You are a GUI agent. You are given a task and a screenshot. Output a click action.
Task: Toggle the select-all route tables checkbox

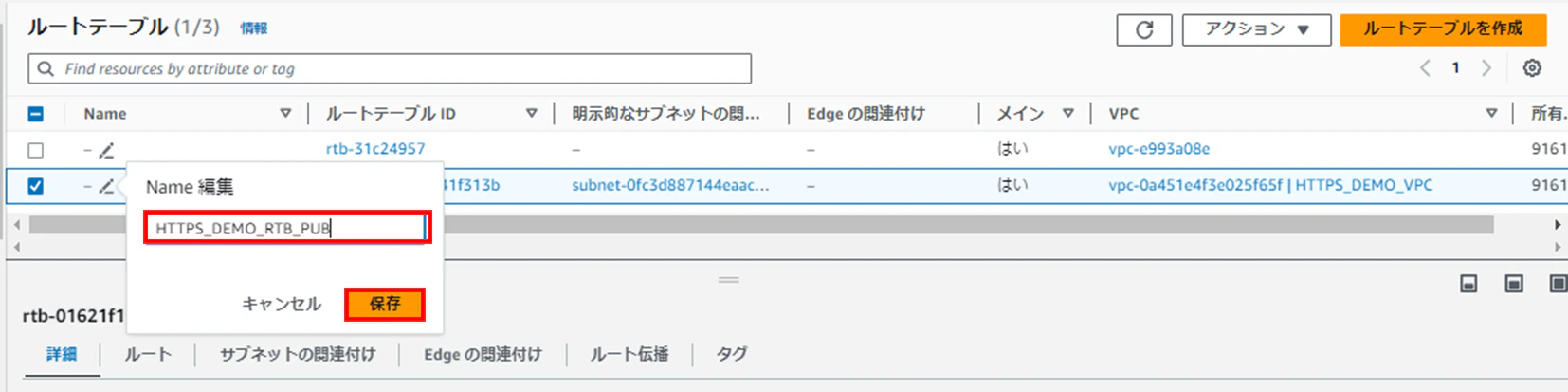[35, 114]
